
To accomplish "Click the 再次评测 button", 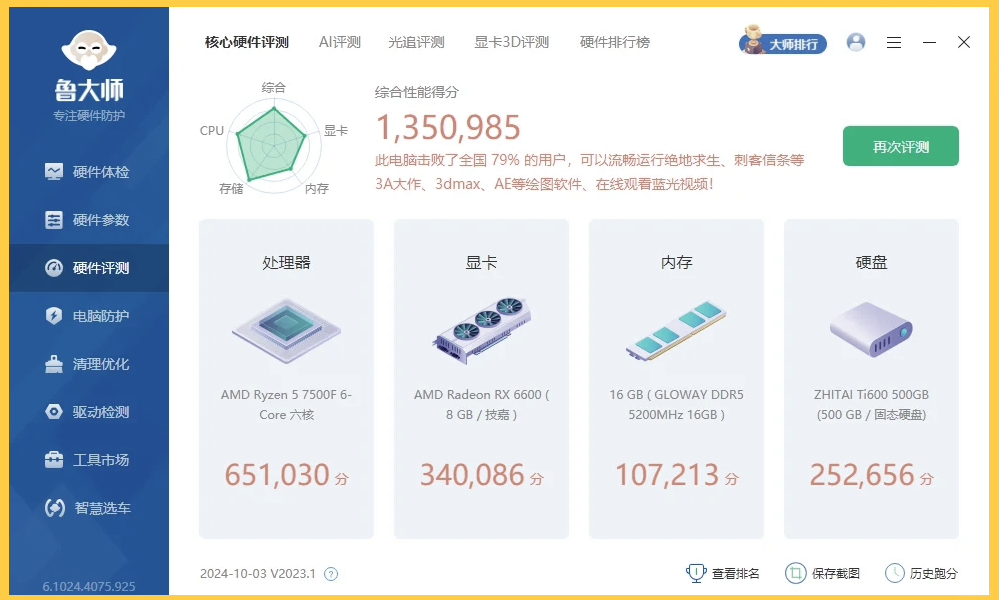I will click(x=900, y=146).
